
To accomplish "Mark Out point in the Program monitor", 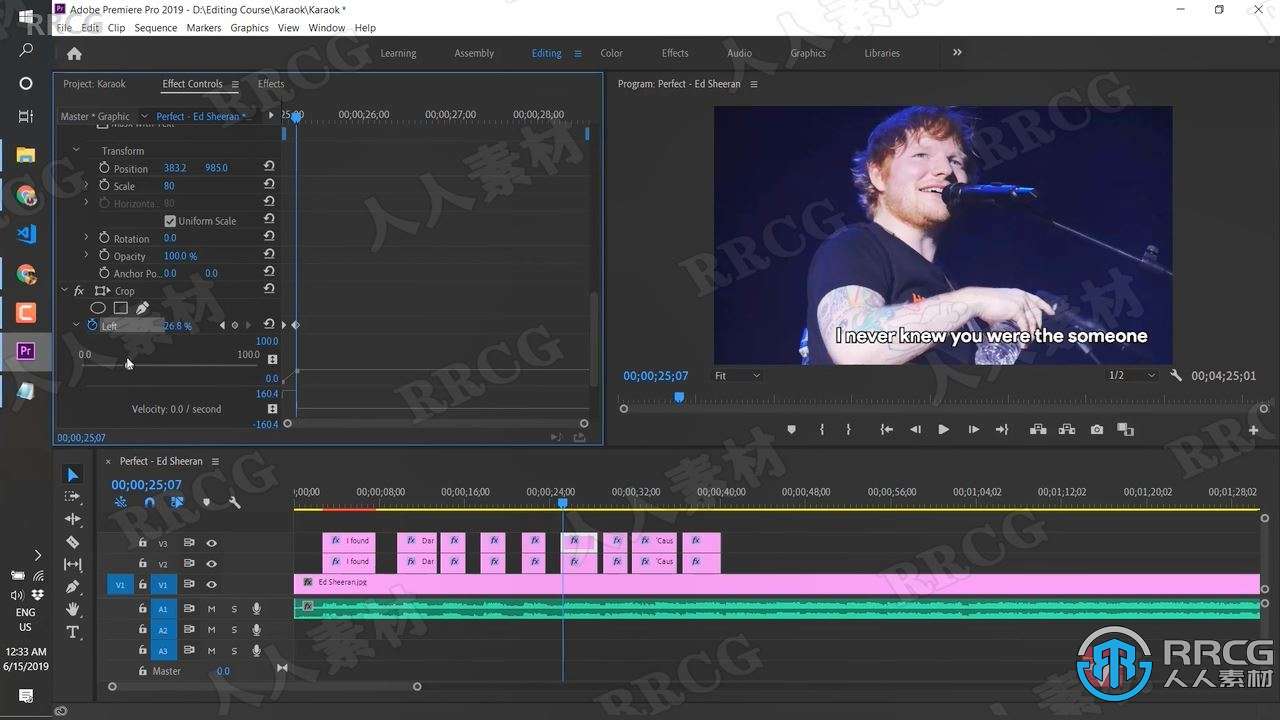I will [x=848, y=430].
